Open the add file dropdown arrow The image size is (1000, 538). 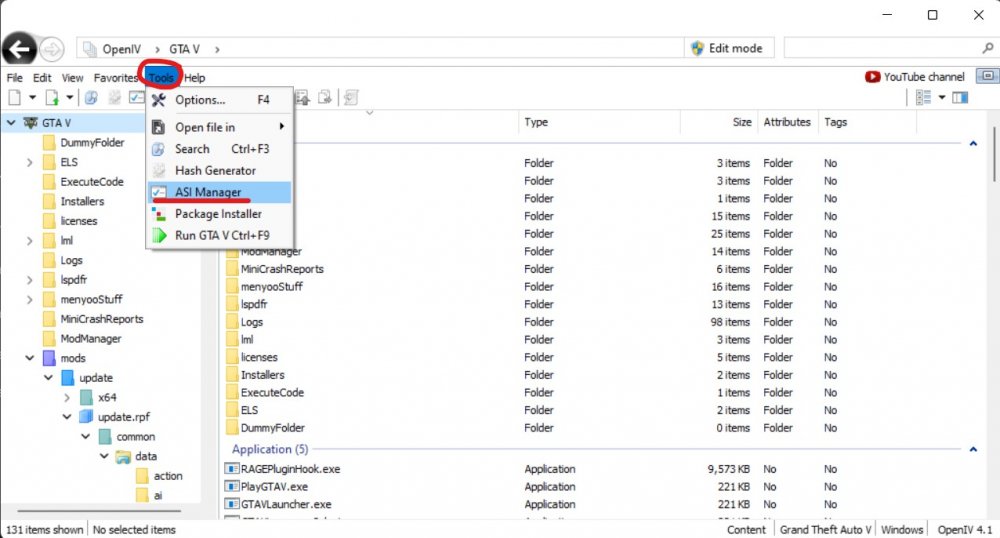(x=70, y=98)
